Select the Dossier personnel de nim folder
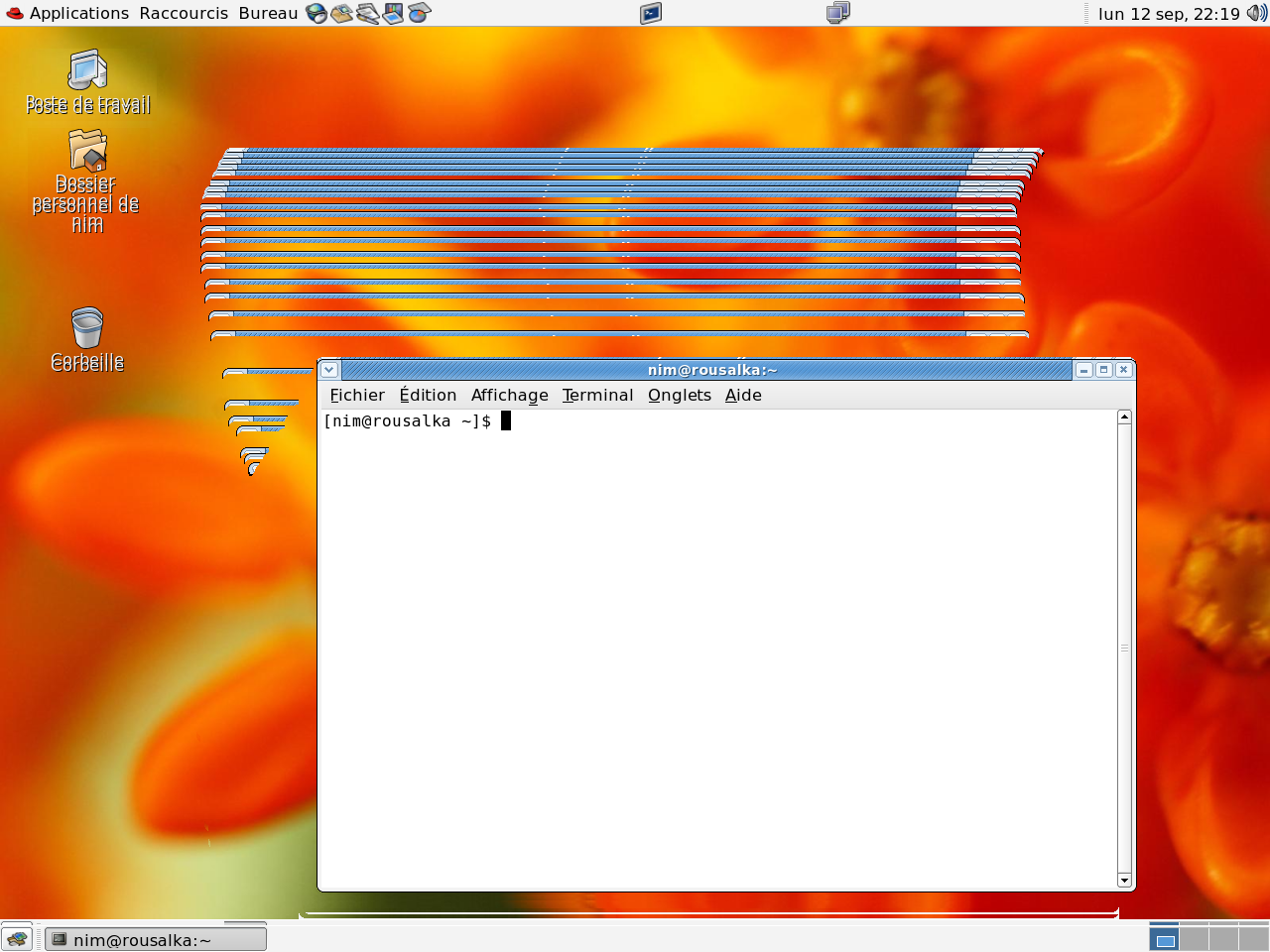Image resolution: width=1270 pixels, height=952 pixels. point(87,151)
